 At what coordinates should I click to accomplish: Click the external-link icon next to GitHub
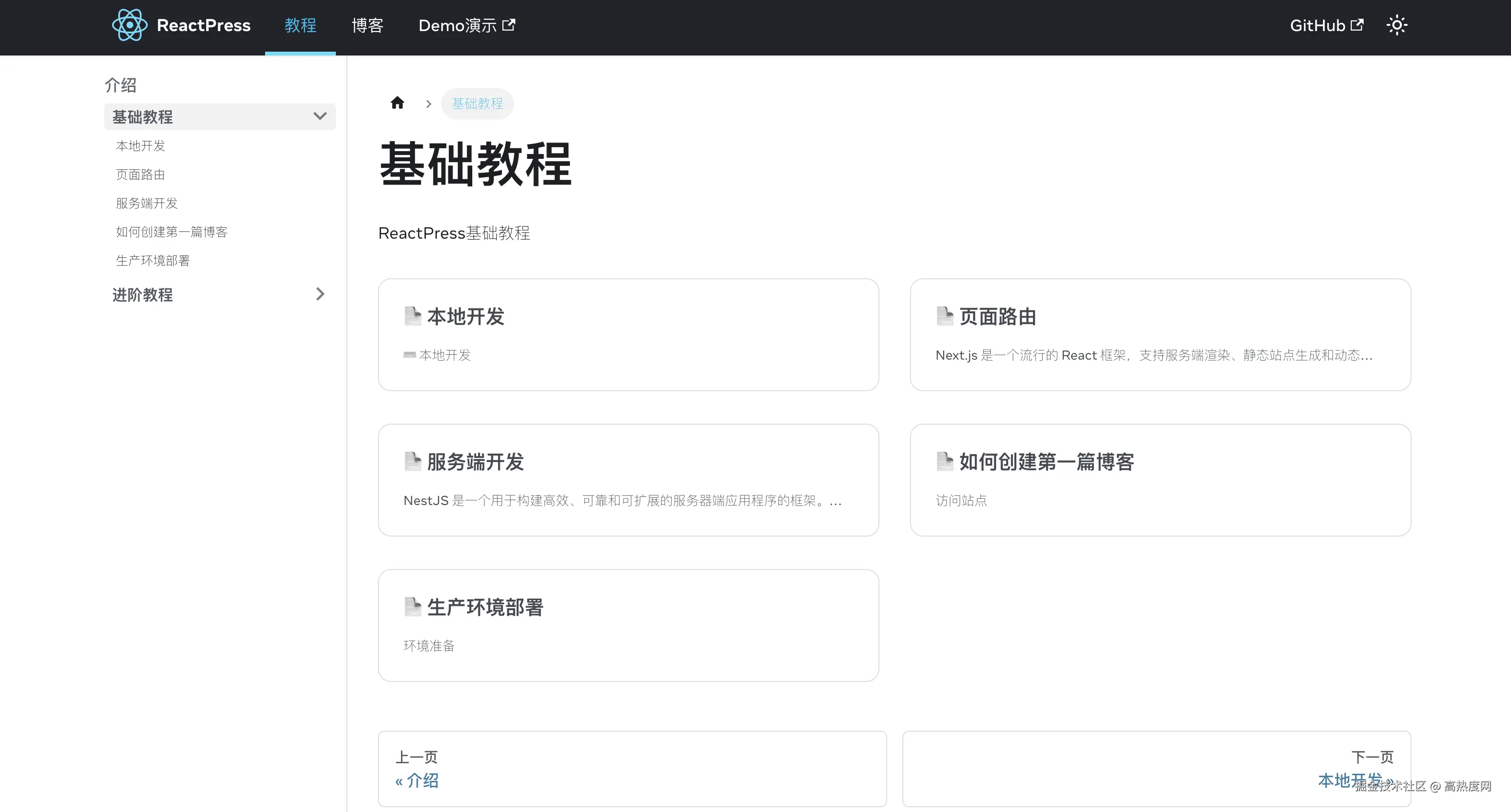click(x=1357, y=25)
